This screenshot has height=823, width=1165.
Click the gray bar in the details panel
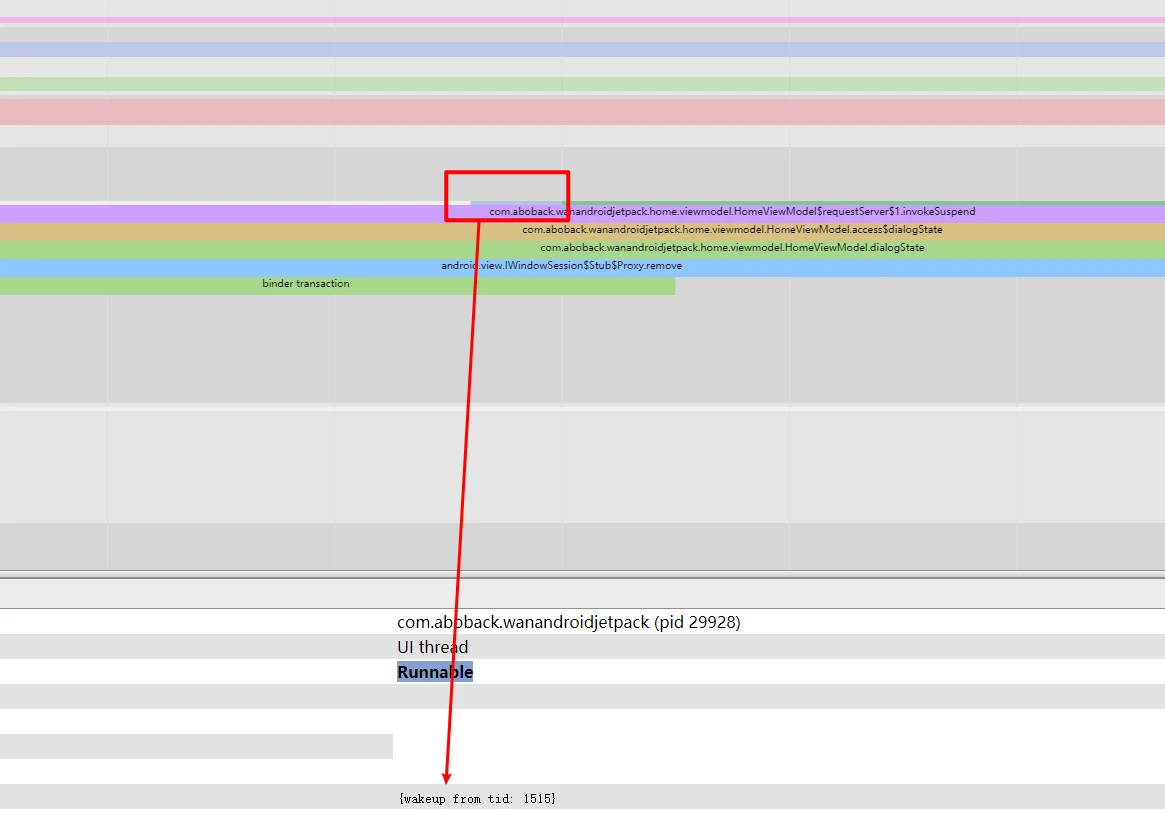195,745
